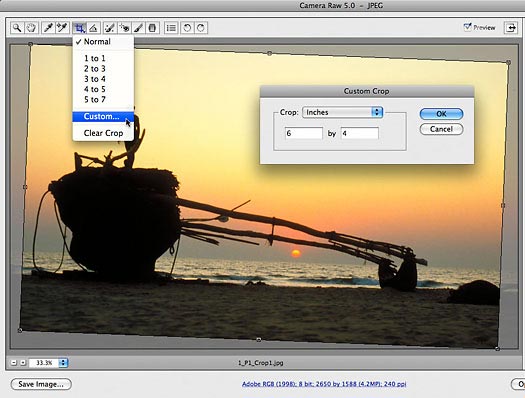525x398 pixels.
Task: Choose 4 to 5 crop ratio
Action: [103, 89]
